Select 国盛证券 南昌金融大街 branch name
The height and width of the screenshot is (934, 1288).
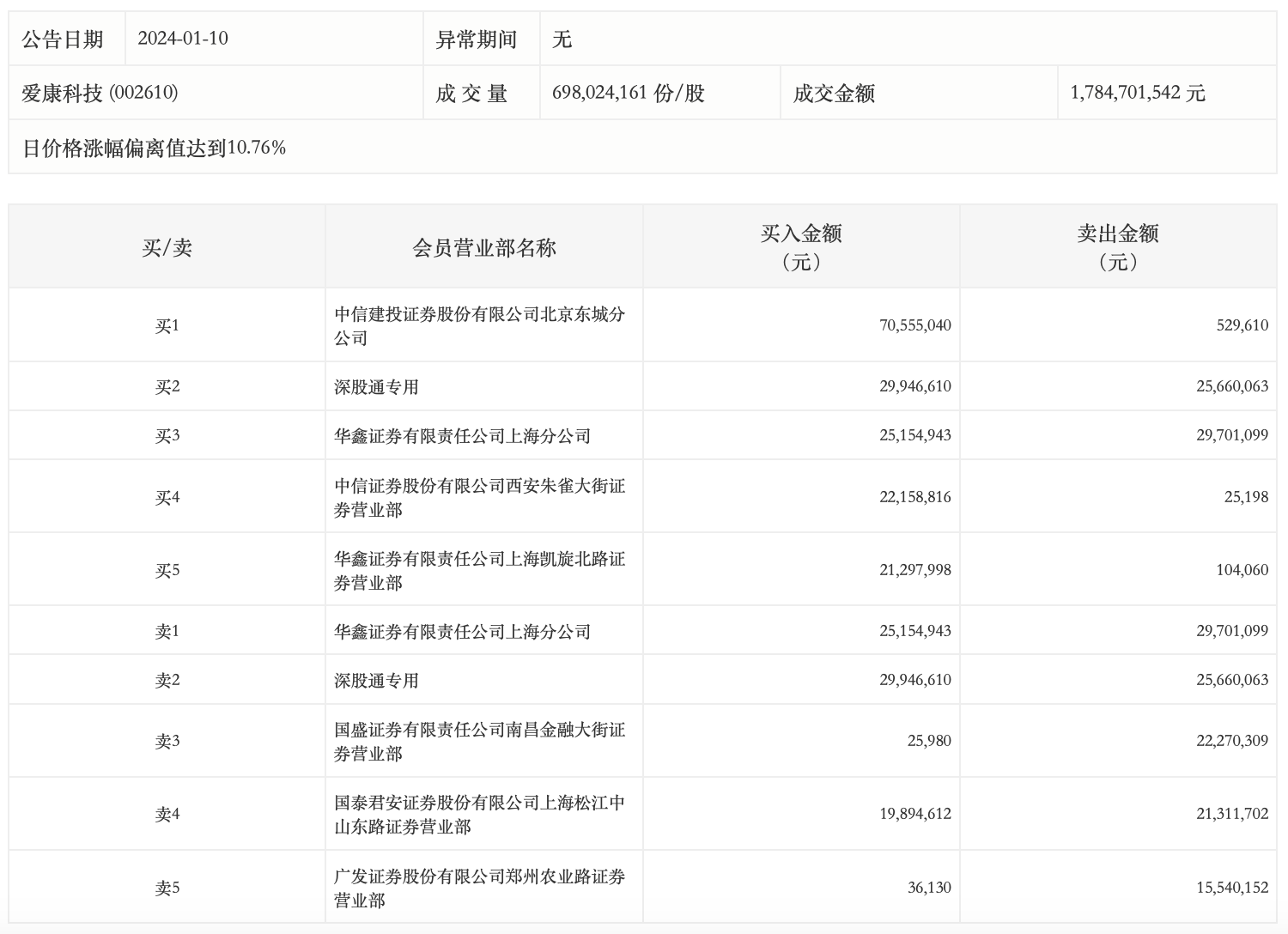click(x=479, y=741)
